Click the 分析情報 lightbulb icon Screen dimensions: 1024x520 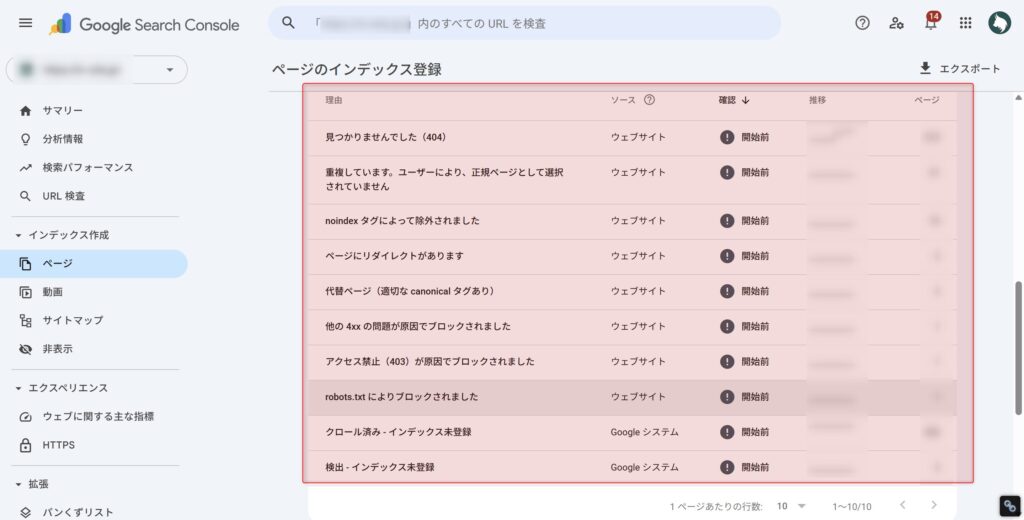point(25,139)
